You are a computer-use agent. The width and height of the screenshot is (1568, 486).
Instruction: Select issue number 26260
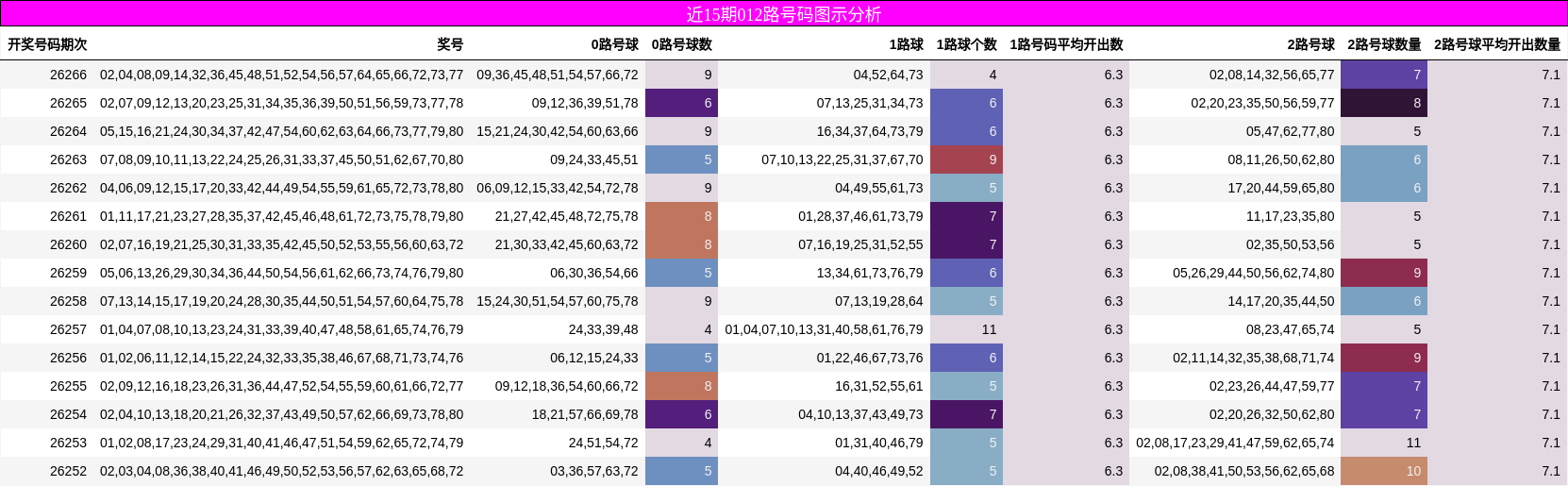[x=68, y=244]
